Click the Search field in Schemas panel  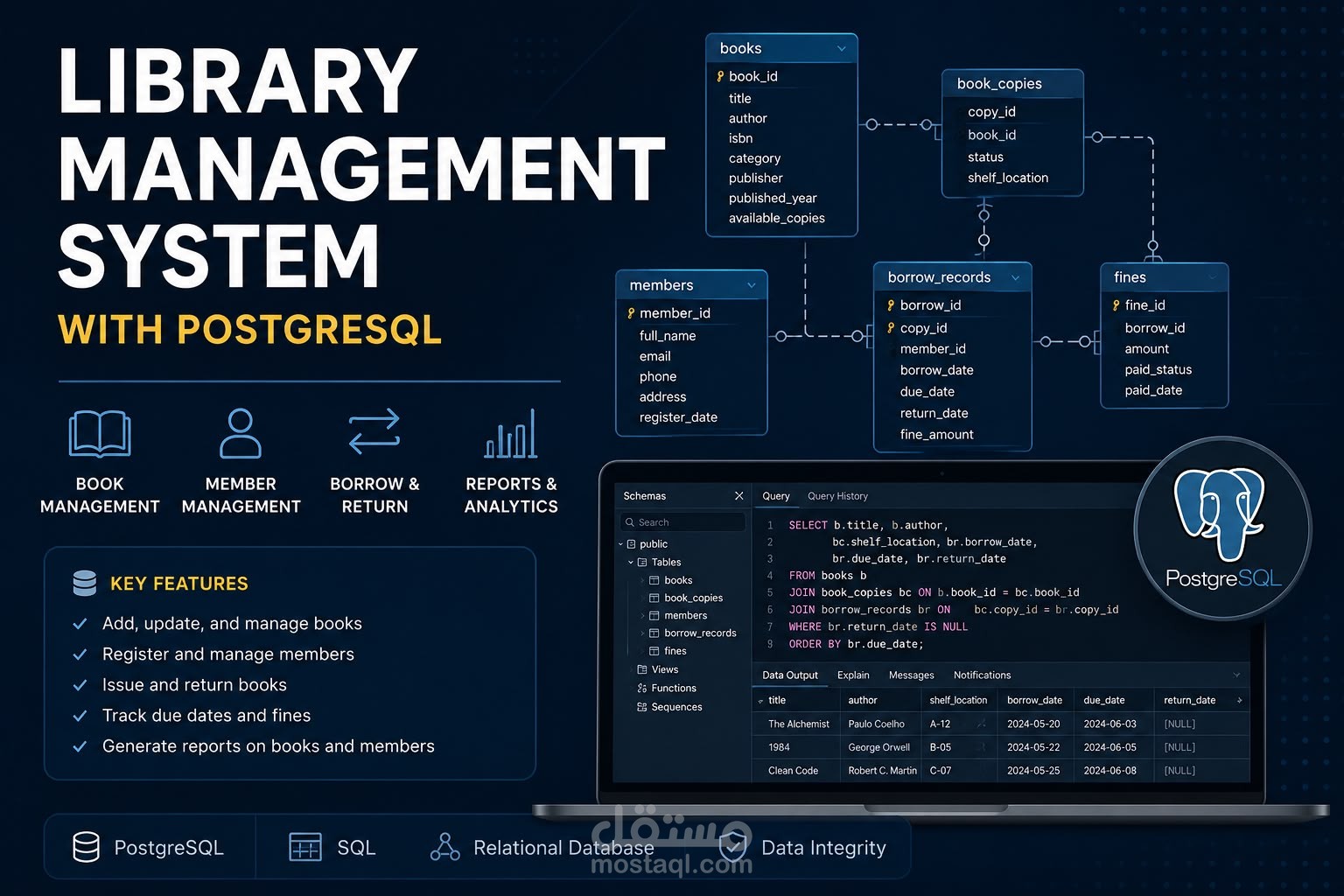pyautogui.click(x=683, y=522)
